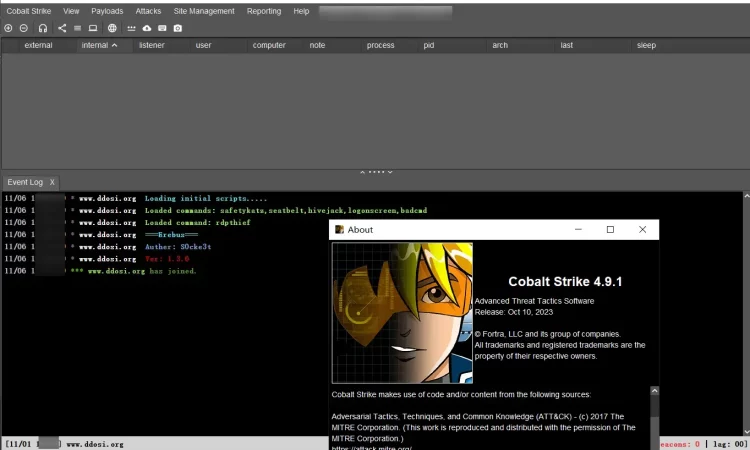Click the Erebus banner log line
Image resolution: width=750 pixels, height=450 pixels.
pyautogui.click(x=171, y=235)
